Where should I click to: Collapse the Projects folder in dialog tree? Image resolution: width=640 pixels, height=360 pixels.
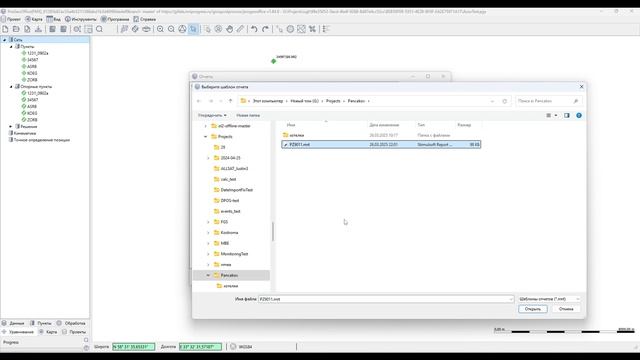pos(205,137)
